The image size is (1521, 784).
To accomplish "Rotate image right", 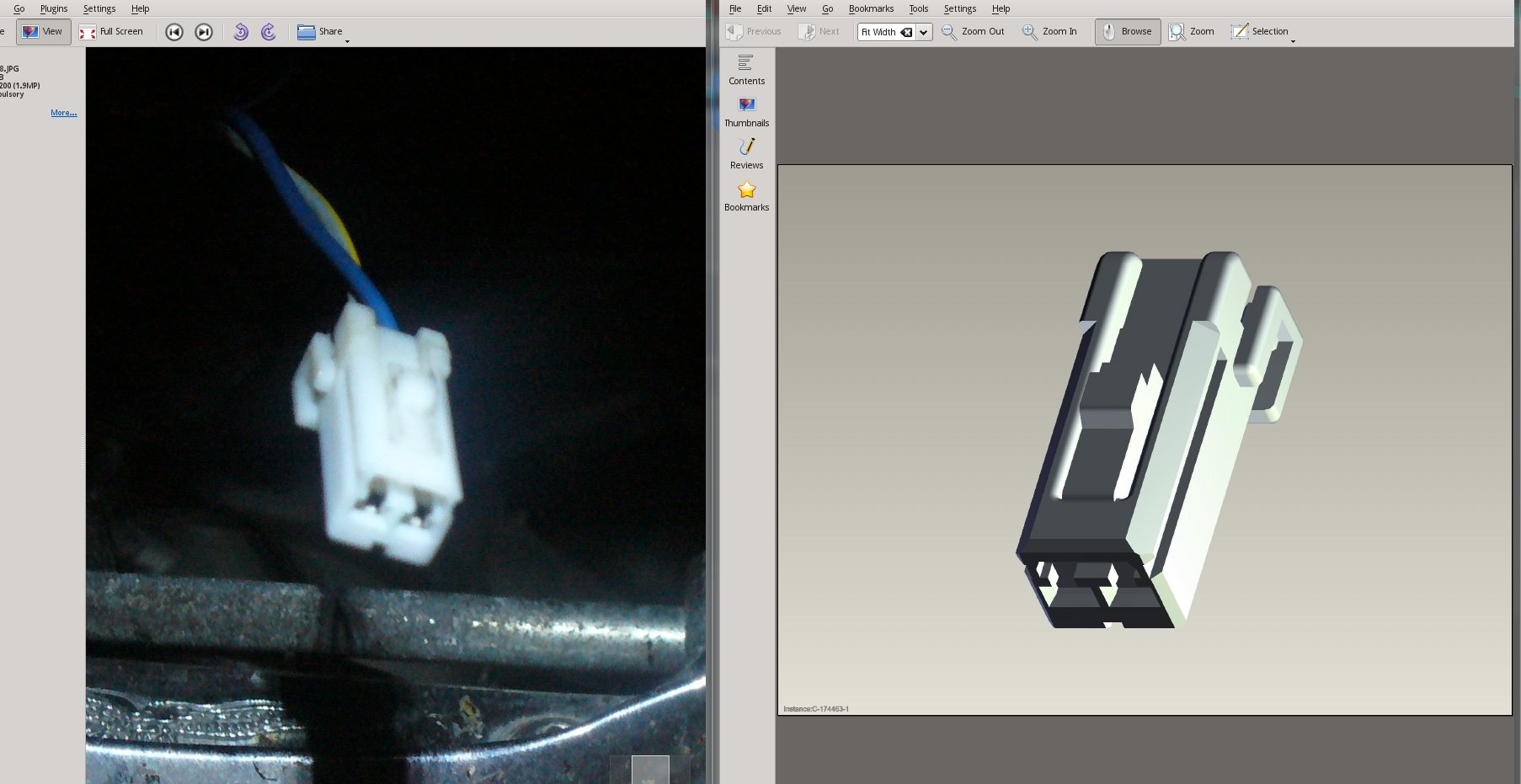I will (x=269, y=32).
